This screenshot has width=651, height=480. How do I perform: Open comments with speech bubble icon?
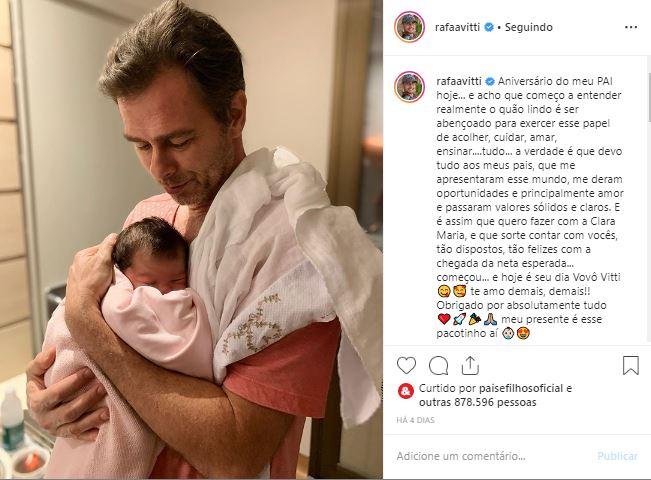(x=438, y=366)
